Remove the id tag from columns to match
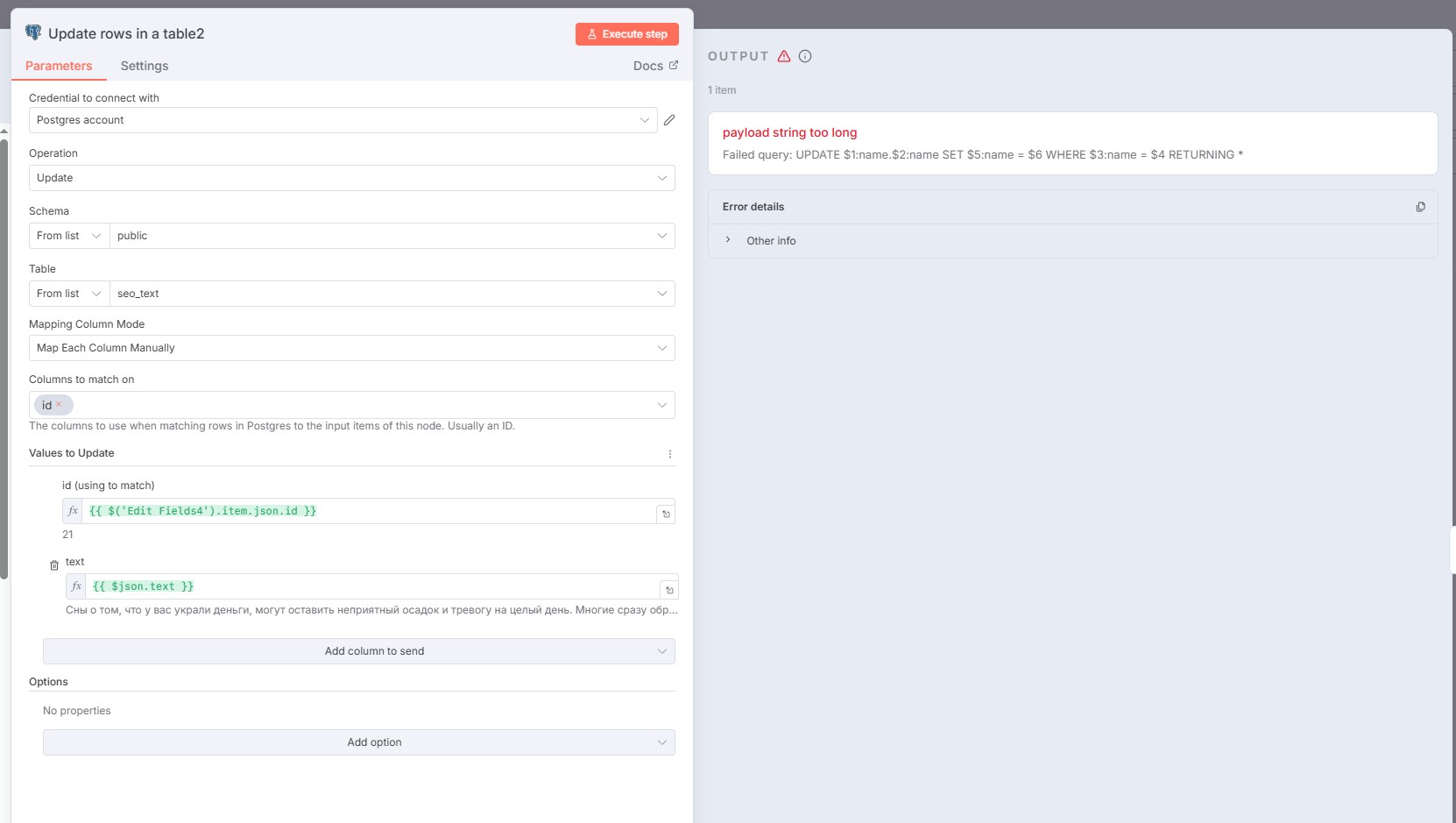 click(59, 404)
